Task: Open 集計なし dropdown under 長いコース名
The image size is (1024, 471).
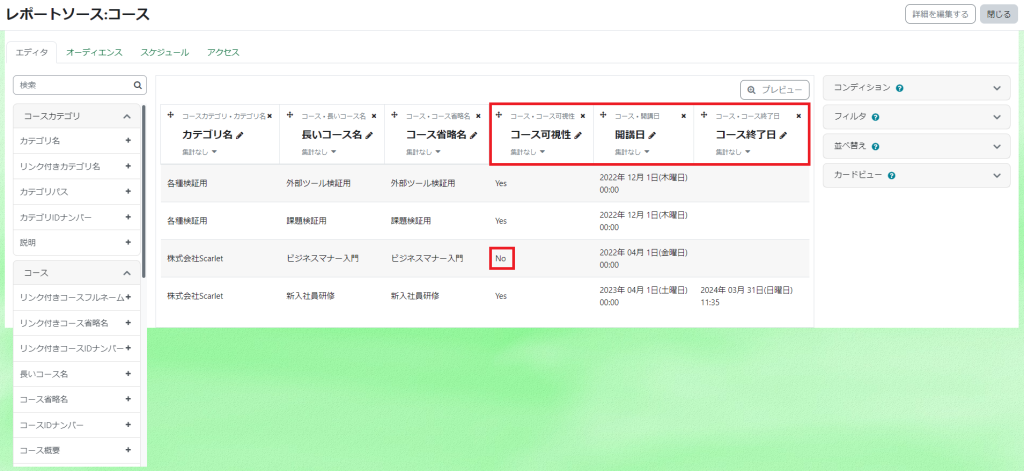Action: (x=319, y=152)
